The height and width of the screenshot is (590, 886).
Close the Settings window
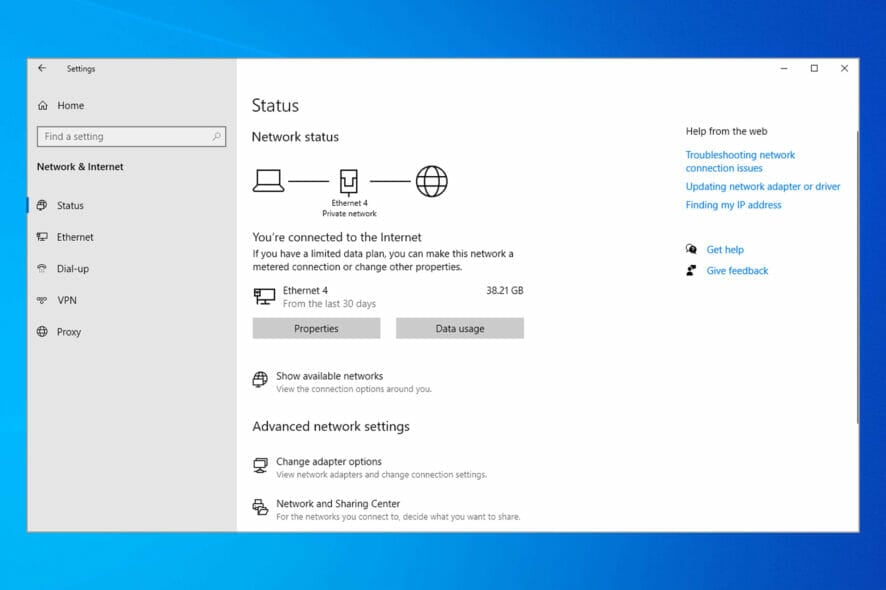(844, 68)
